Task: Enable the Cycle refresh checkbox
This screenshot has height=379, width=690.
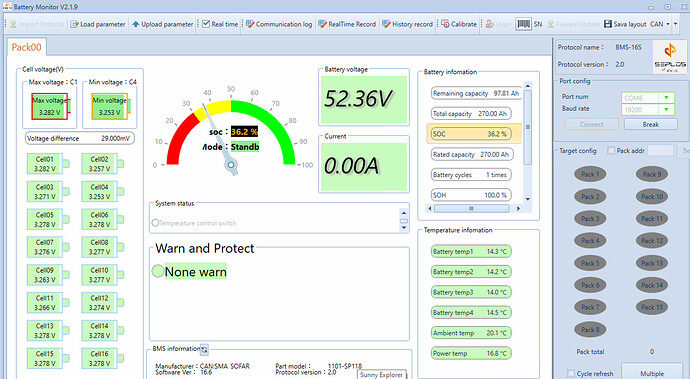Action: pos(571,373)
